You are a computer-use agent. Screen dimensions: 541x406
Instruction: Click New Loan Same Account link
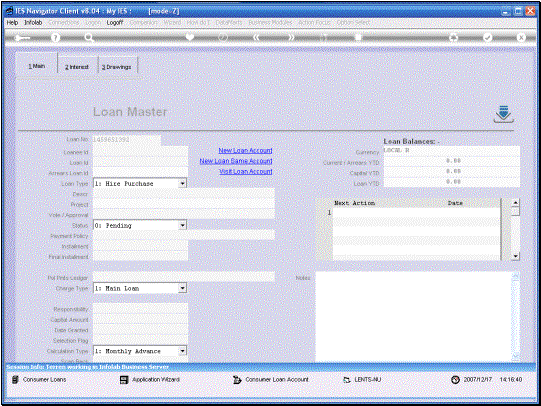tap(236, 161)
